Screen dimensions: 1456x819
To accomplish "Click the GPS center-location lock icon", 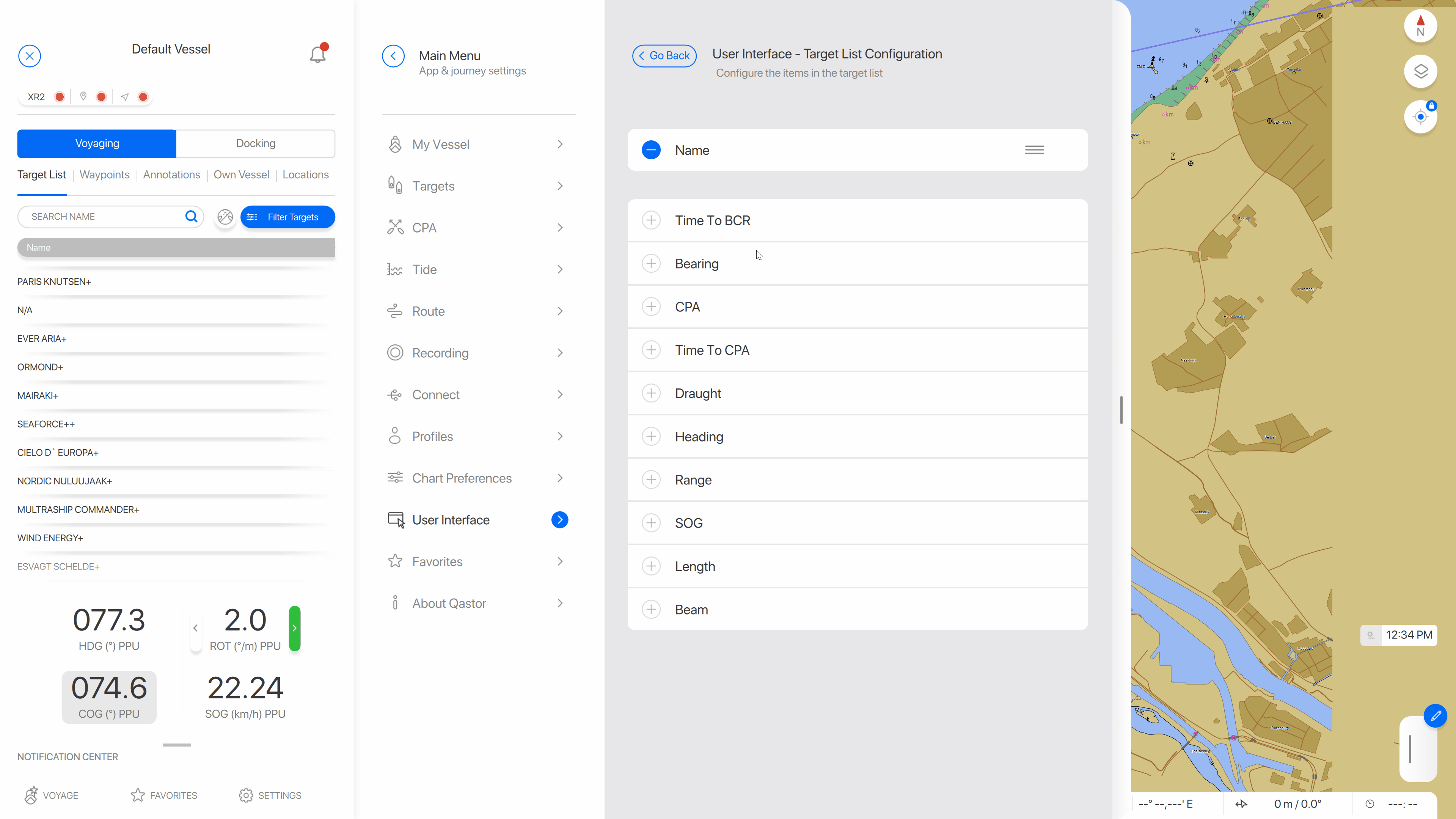I will 1420,116.
